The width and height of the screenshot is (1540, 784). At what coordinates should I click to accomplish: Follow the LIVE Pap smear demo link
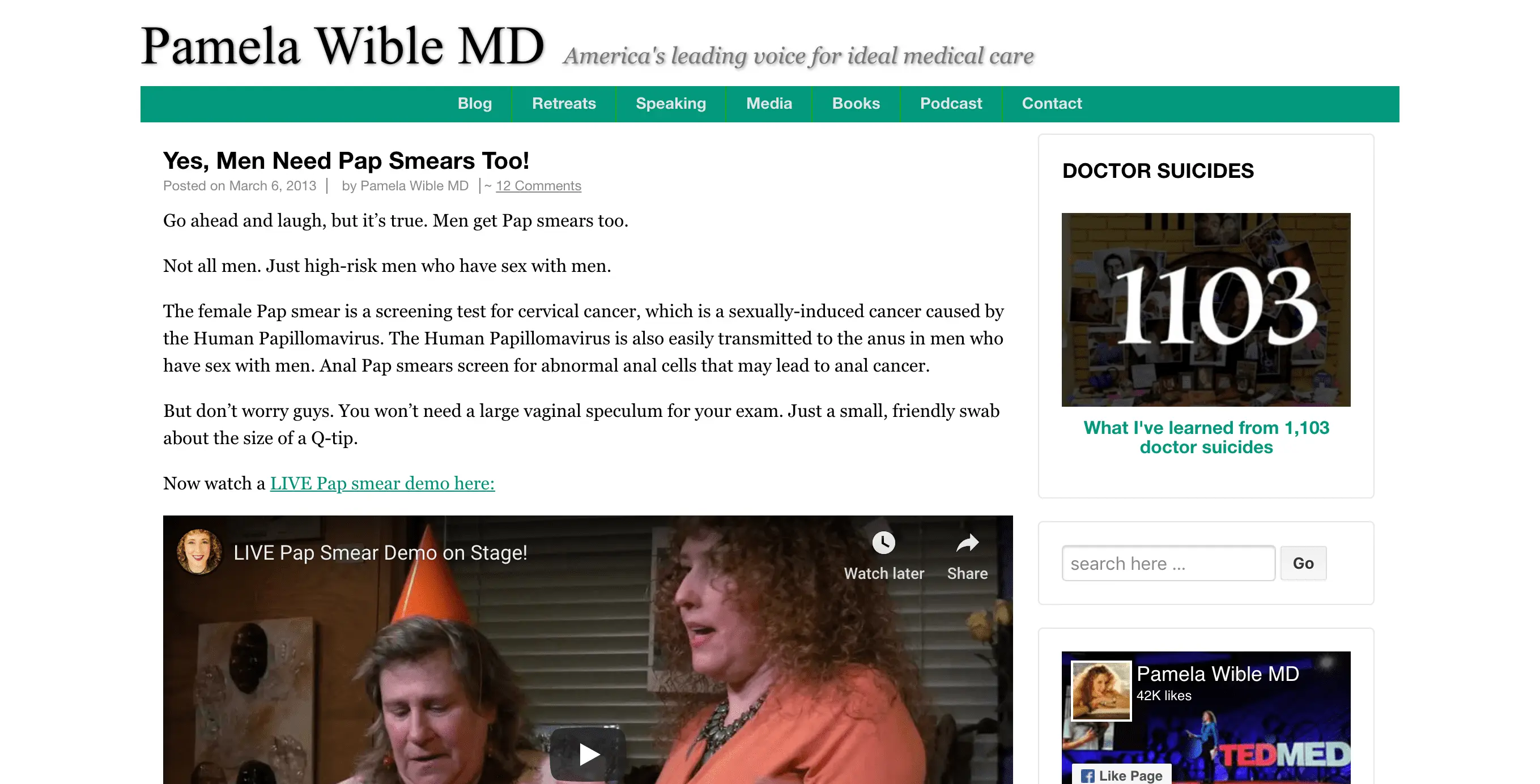click(x=382, y=483)
